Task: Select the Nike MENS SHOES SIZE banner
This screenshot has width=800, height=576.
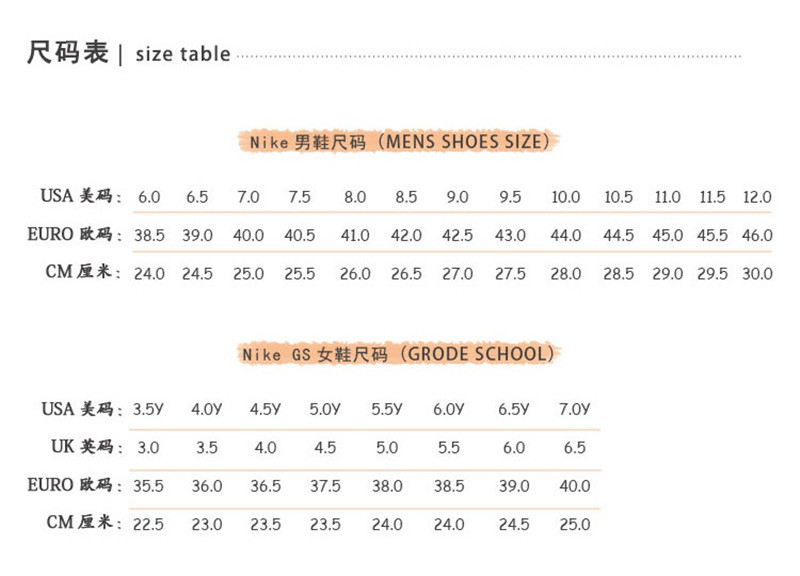Action: tap(399, 141)
